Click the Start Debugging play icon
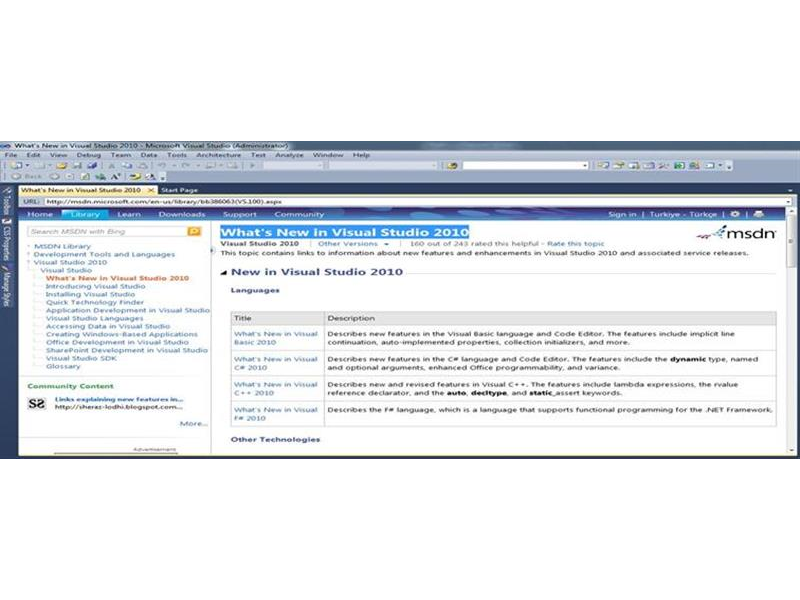 [252, 165]
